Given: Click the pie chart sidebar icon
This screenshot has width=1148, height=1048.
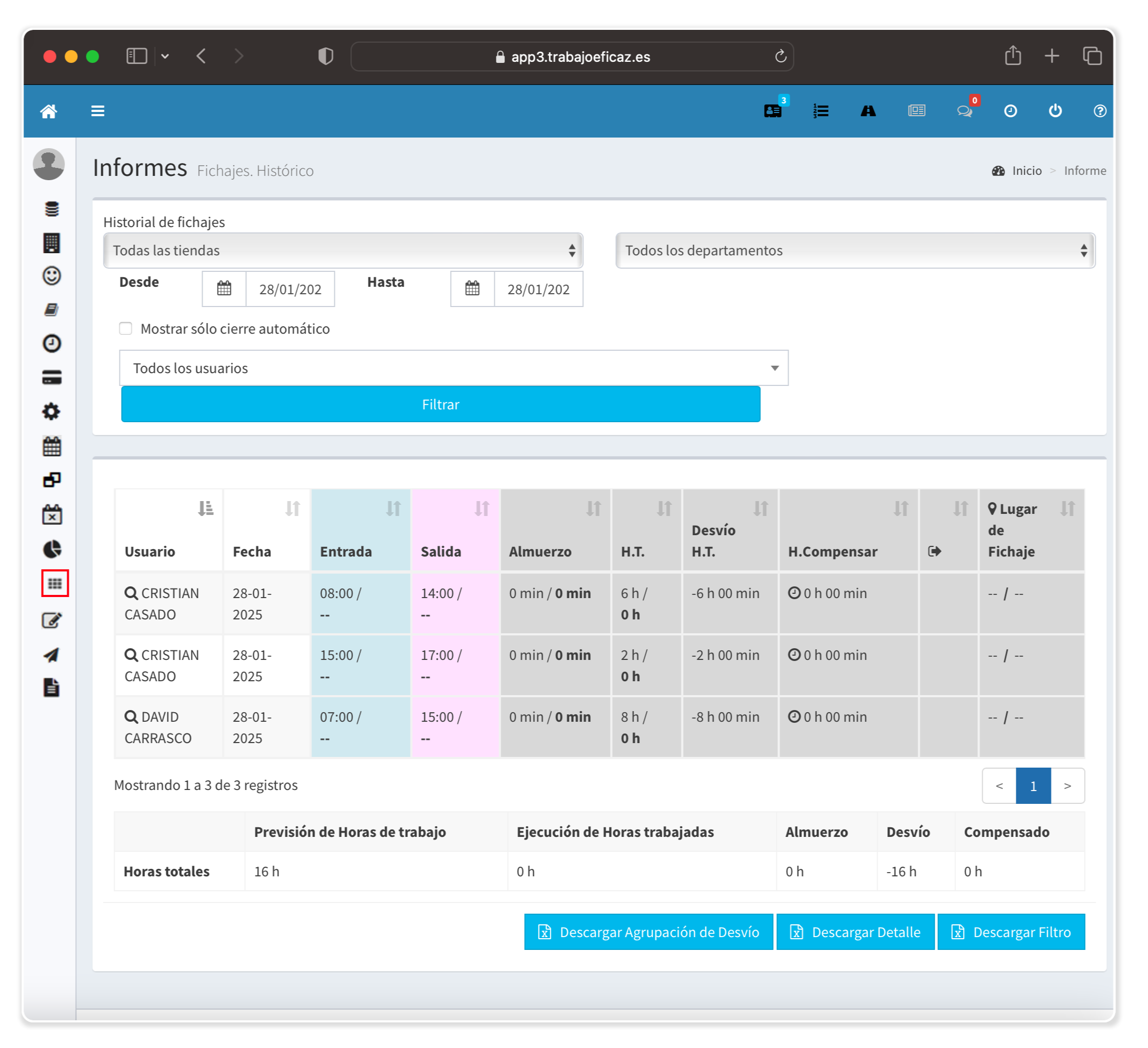Looking at the screenshot, I should pos(52,550).
